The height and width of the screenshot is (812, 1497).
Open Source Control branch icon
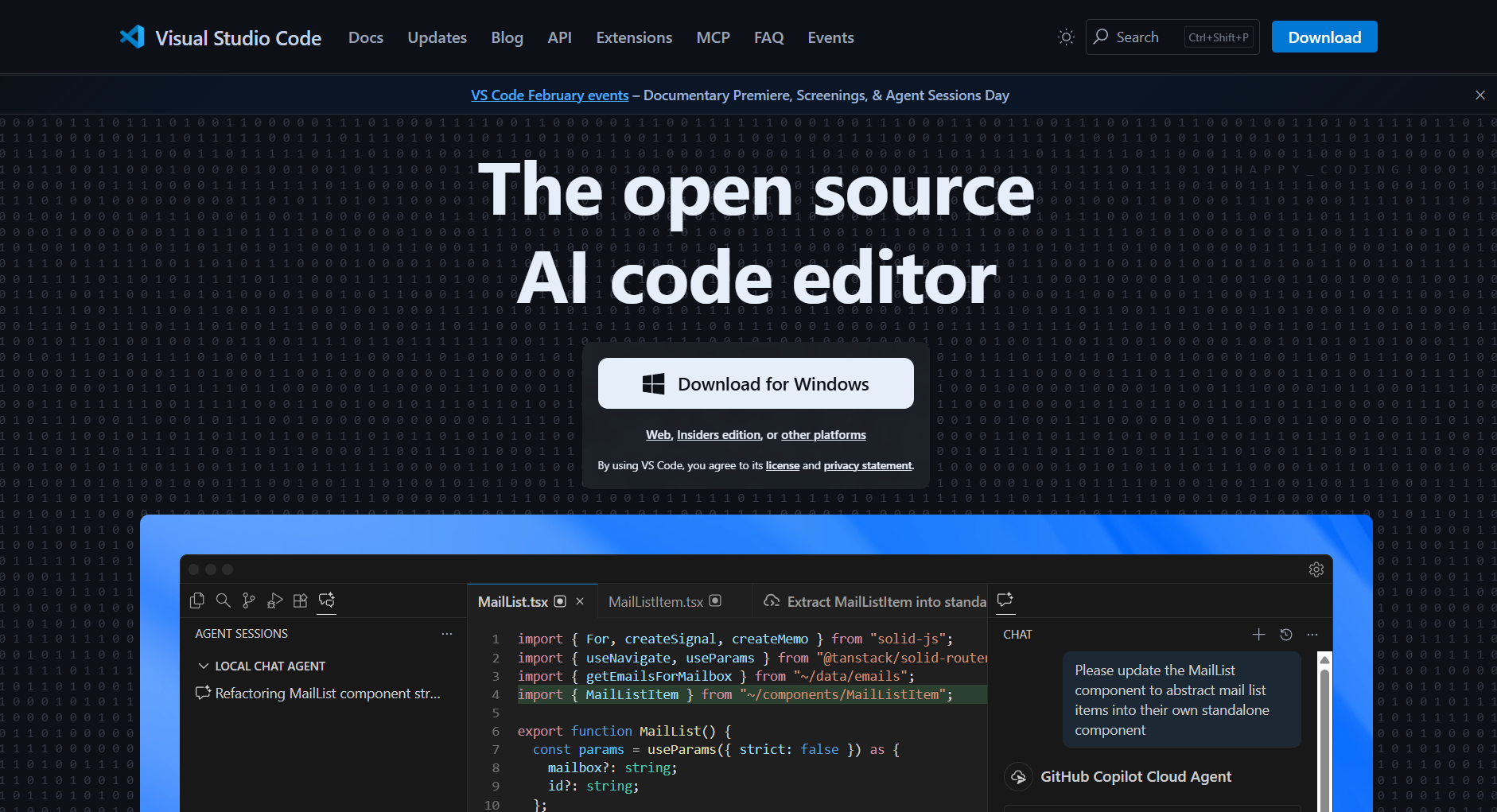tap(249, 600)
